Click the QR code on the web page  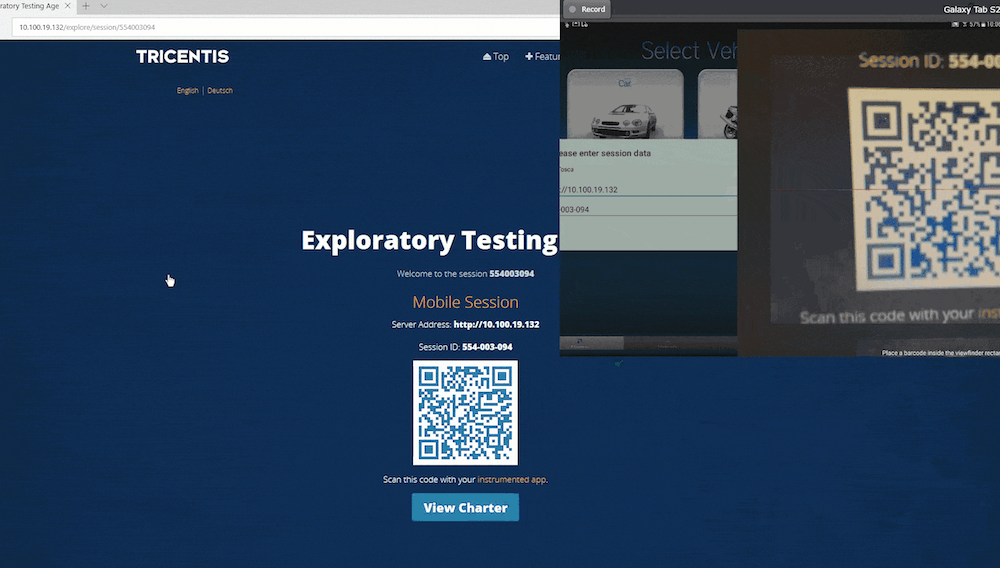466,412
